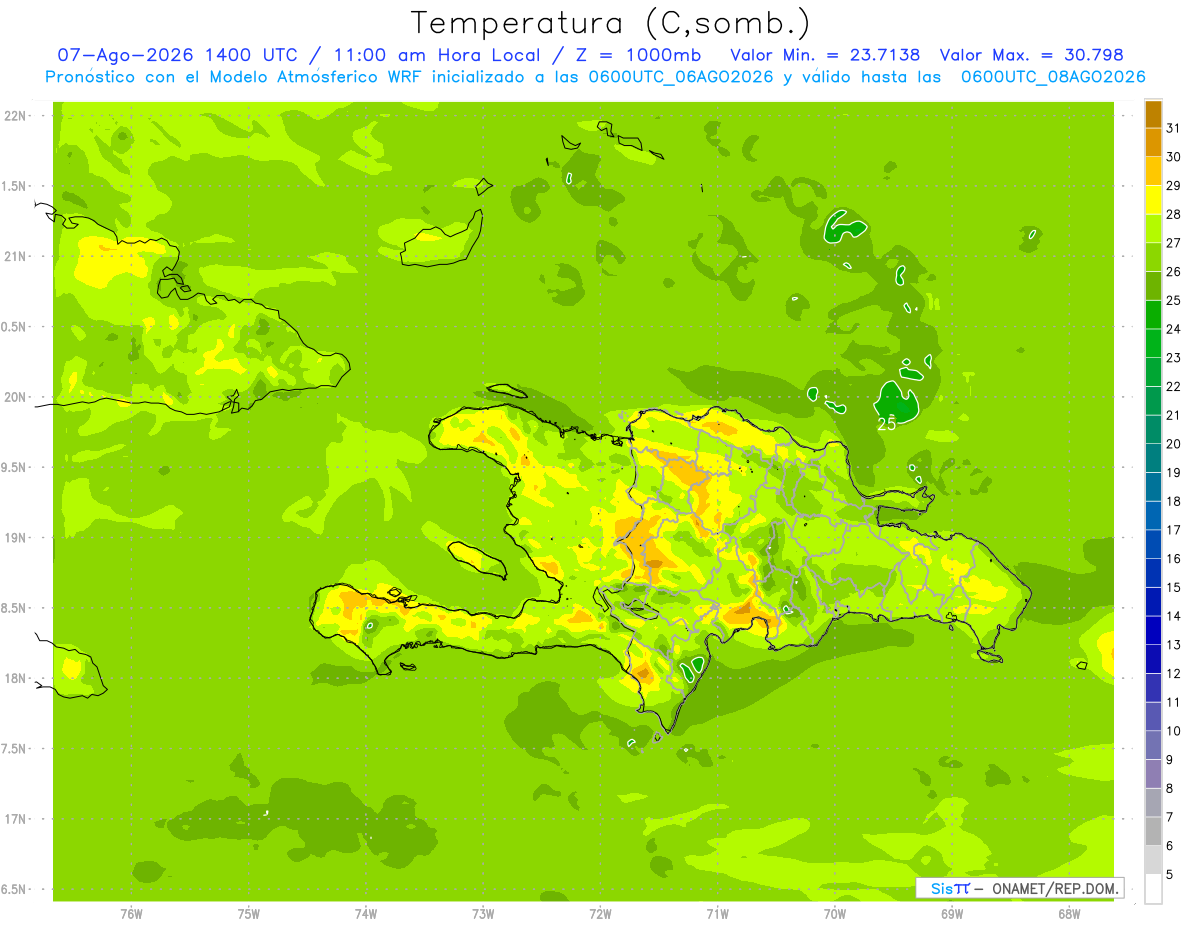The width and height of the screenshot is (1200, 927).
Task: Click the legend value '11'
Action: tap(1173, 702)
